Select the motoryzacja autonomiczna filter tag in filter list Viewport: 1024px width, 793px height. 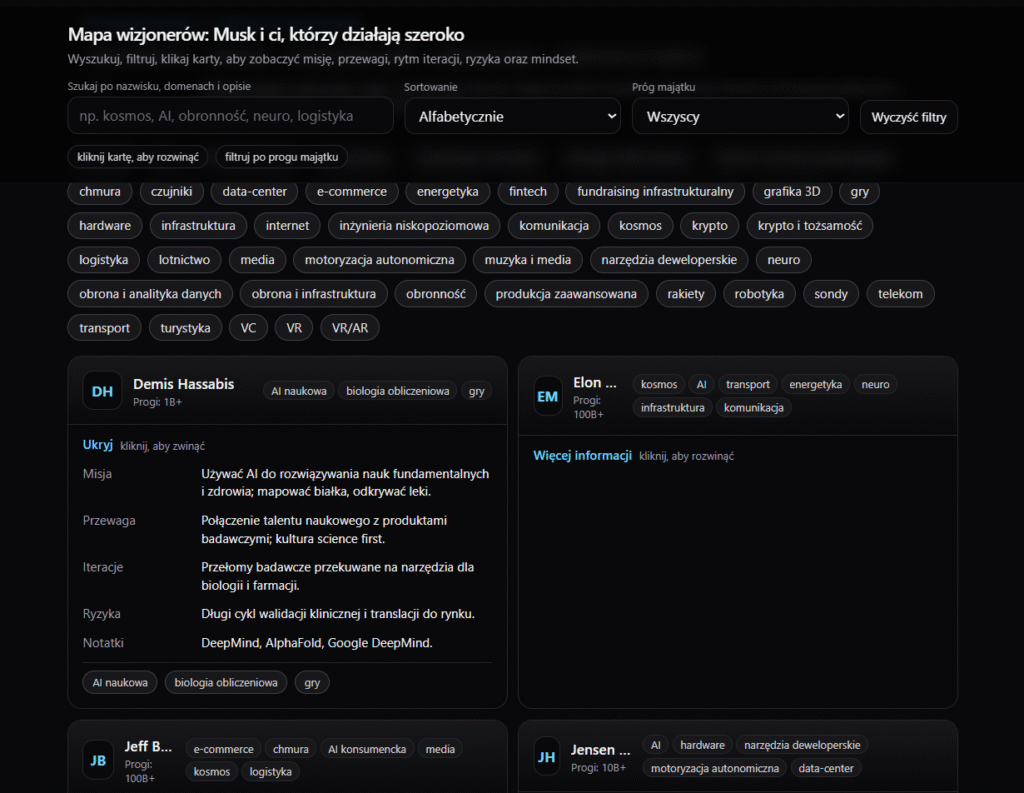click(x=379, y=260)
